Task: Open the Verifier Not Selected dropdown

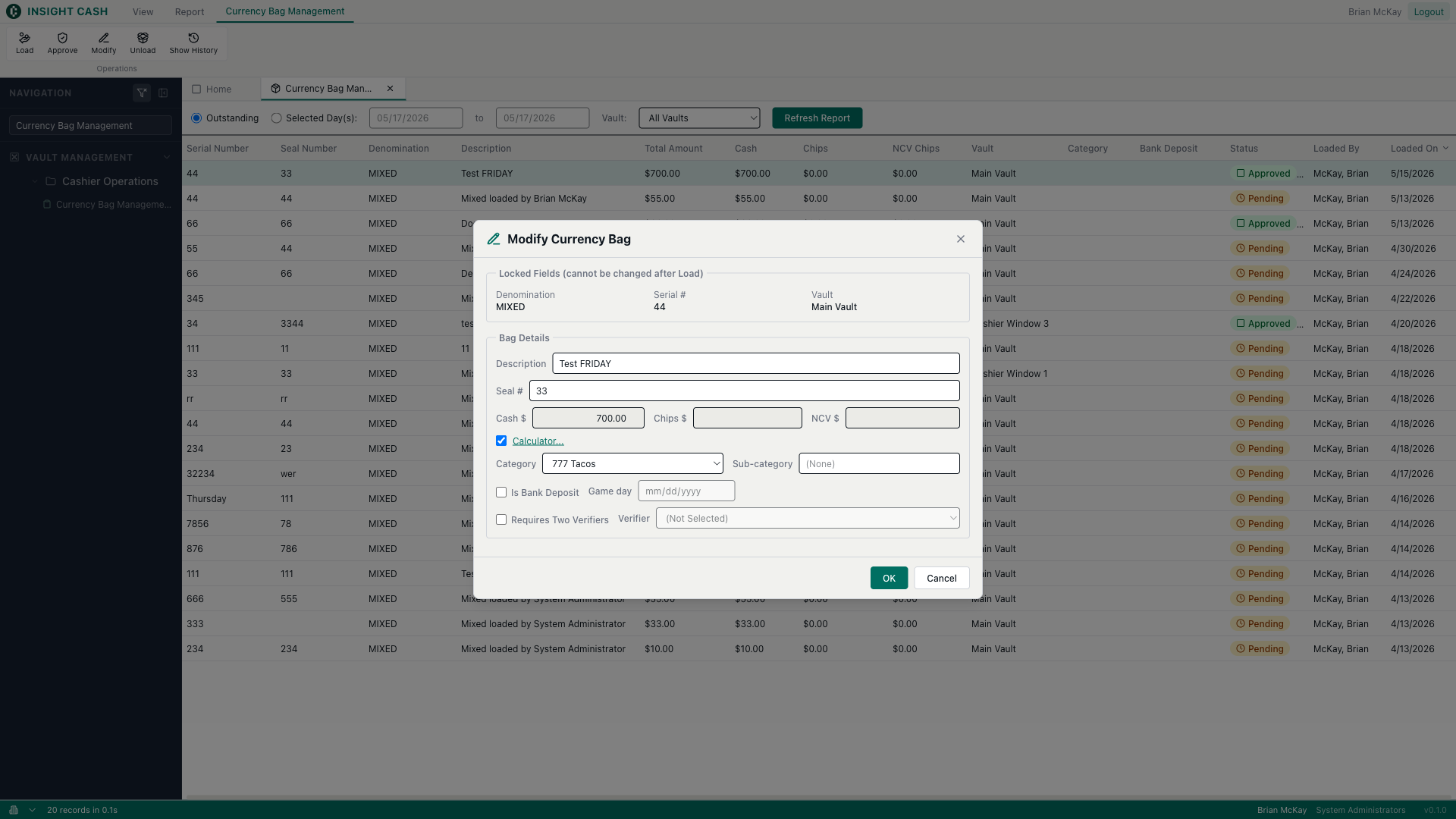Action: (x=808, y=518)
